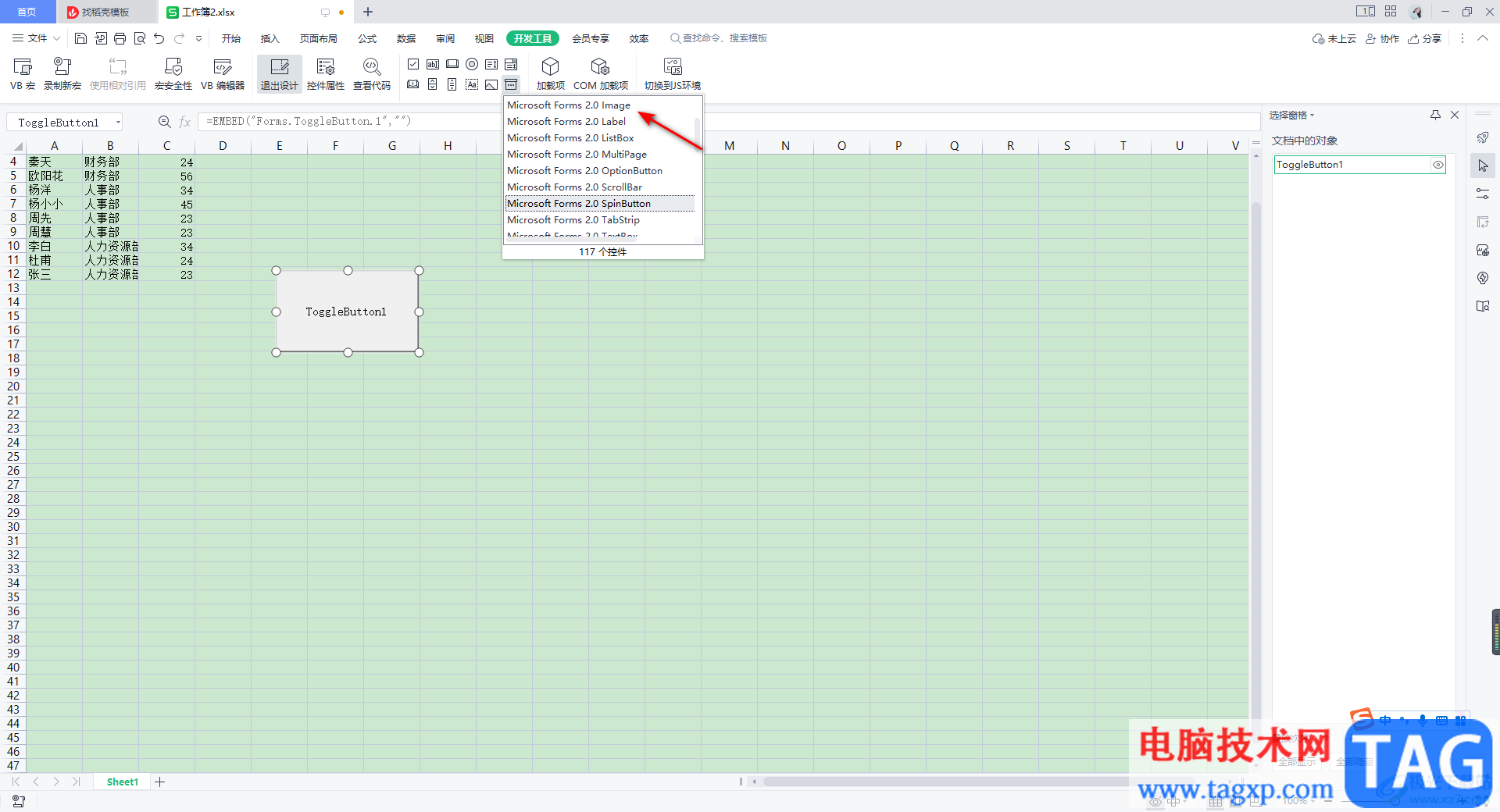
Task: Switch to 数据 ribbon tab
Action: [406, 38]
